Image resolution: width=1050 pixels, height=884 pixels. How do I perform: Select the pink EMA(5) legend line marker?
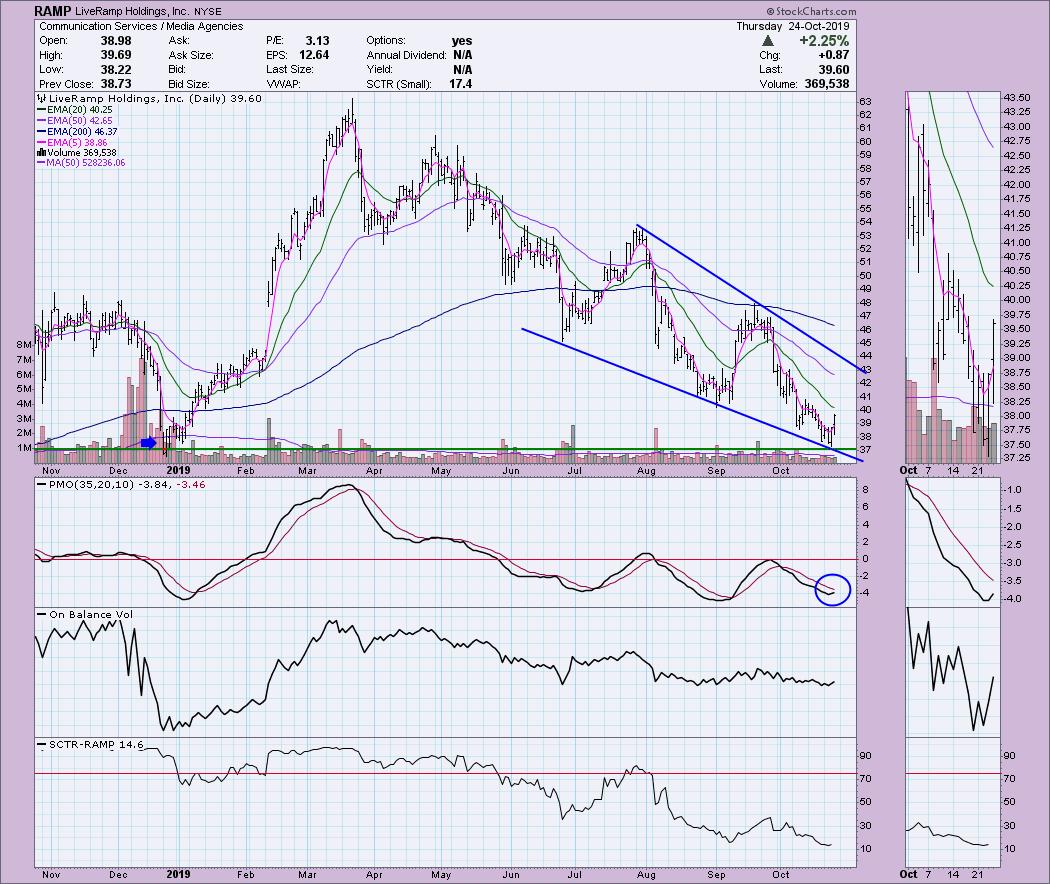(x=42, y=143)
